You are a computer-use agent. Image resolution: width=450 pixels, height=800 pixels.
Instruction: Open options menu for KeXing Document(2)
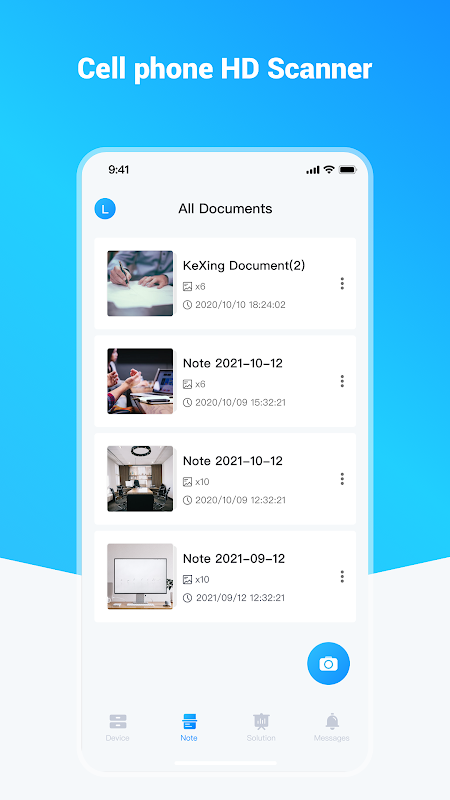pyautogui.click(x=342, y=284)
